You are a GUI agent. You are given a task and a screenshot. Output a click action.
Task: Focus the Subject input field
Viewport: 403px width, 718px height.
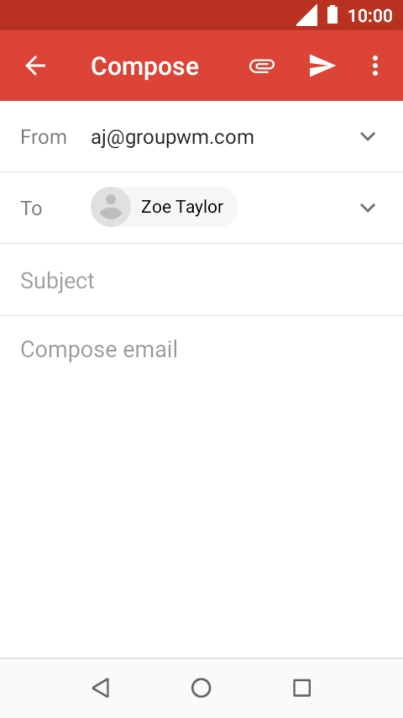click(x=202, y=280)
